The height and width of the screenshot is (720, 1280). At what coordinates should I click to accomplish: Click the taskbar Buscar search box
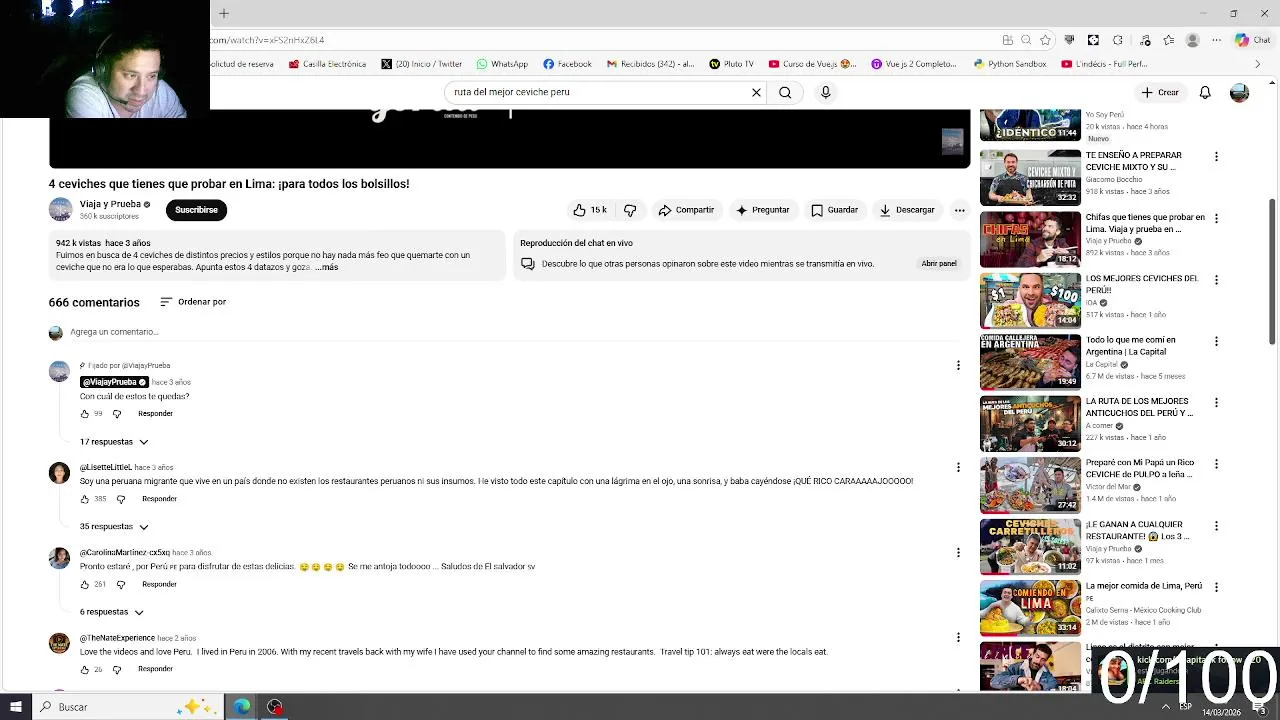tap(128, 707)
